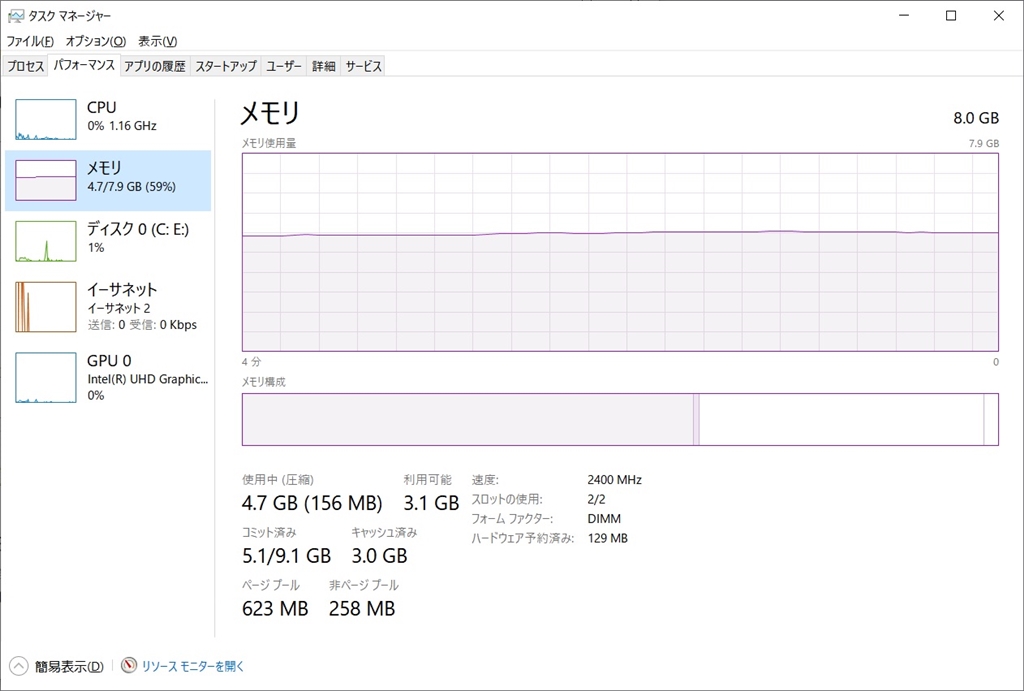Open the スタートアップ tab
1024x691 pixels.
(226, 66)
